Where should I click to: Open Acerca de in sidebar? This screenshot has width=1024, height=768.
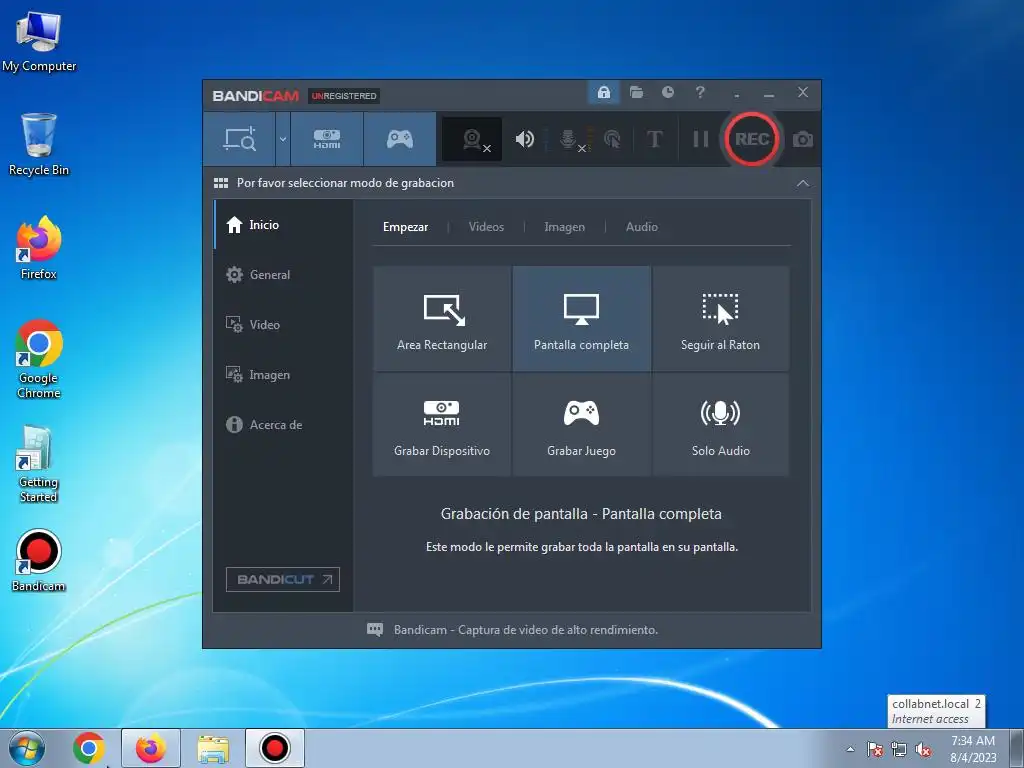point(283,424)
